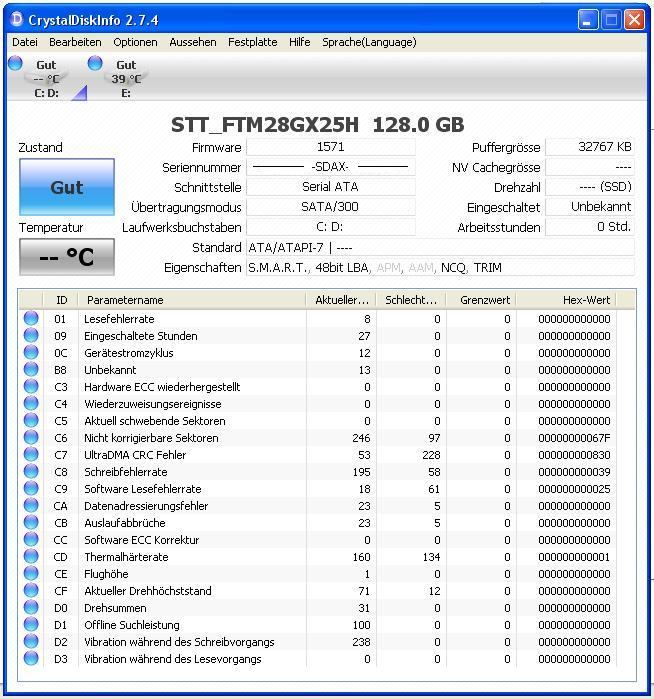Viewport: 654px width, 699px height.
Task: Click the Seriennummer field
Action: (x=331, y=167)
